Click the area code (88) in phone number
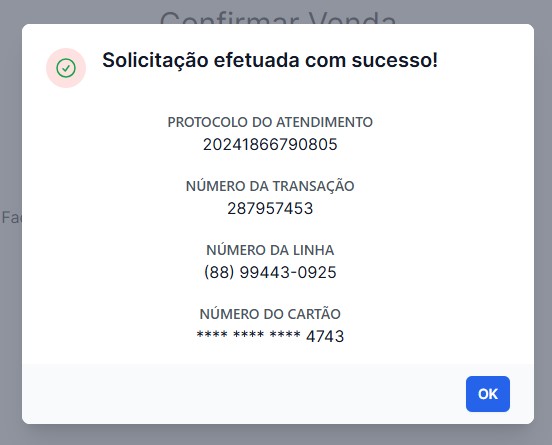The image size is (552, 445). click(219, 272)
